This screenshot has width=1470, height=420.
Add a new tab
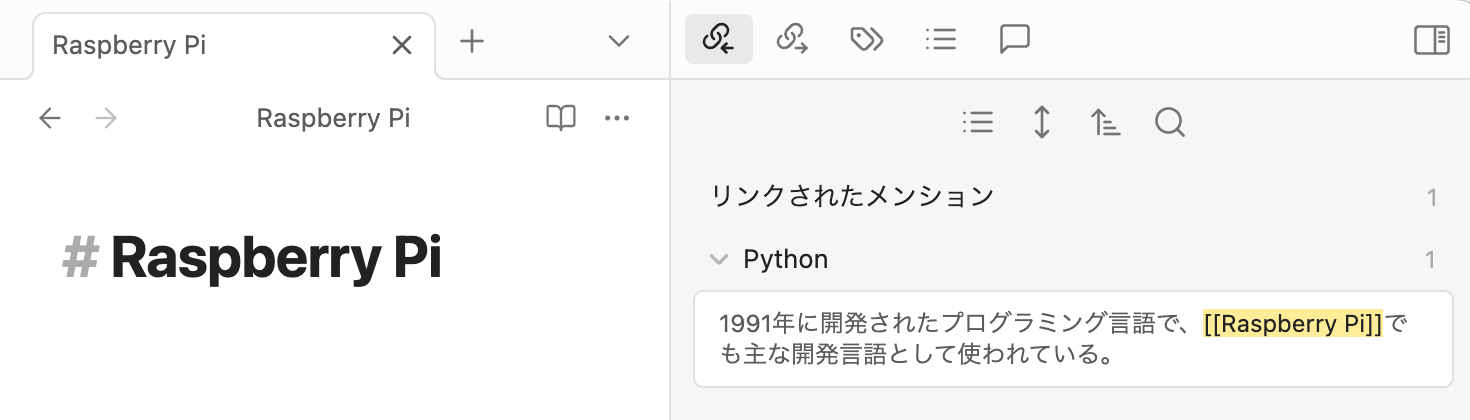[x=471, y=41]
